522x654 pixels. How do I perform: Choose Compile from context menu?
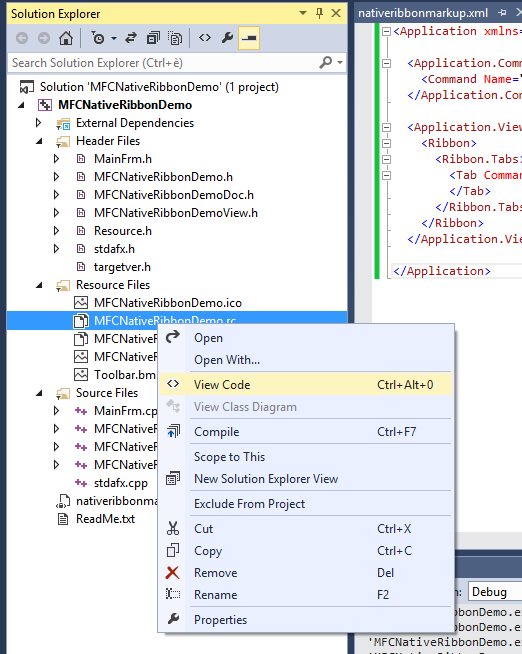pos(306,432)
